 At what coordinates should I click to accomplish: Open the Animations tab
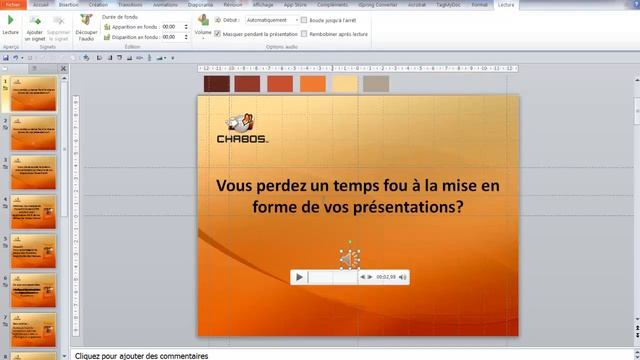tap(165, 4)
